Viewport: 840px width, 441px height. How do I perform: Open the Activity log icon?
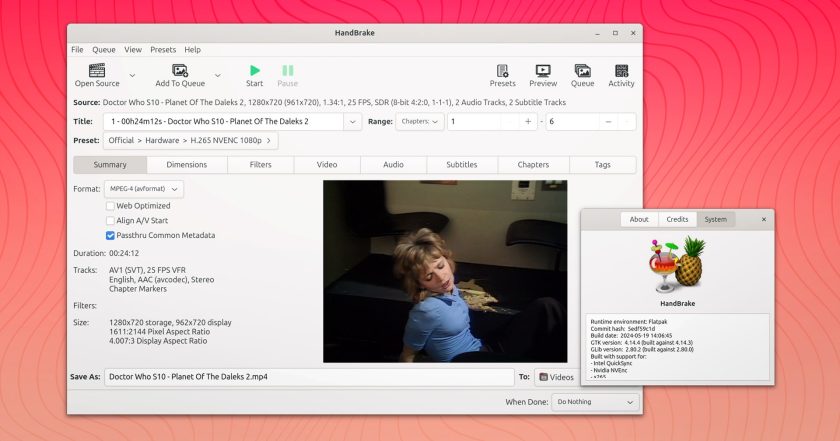621,70
